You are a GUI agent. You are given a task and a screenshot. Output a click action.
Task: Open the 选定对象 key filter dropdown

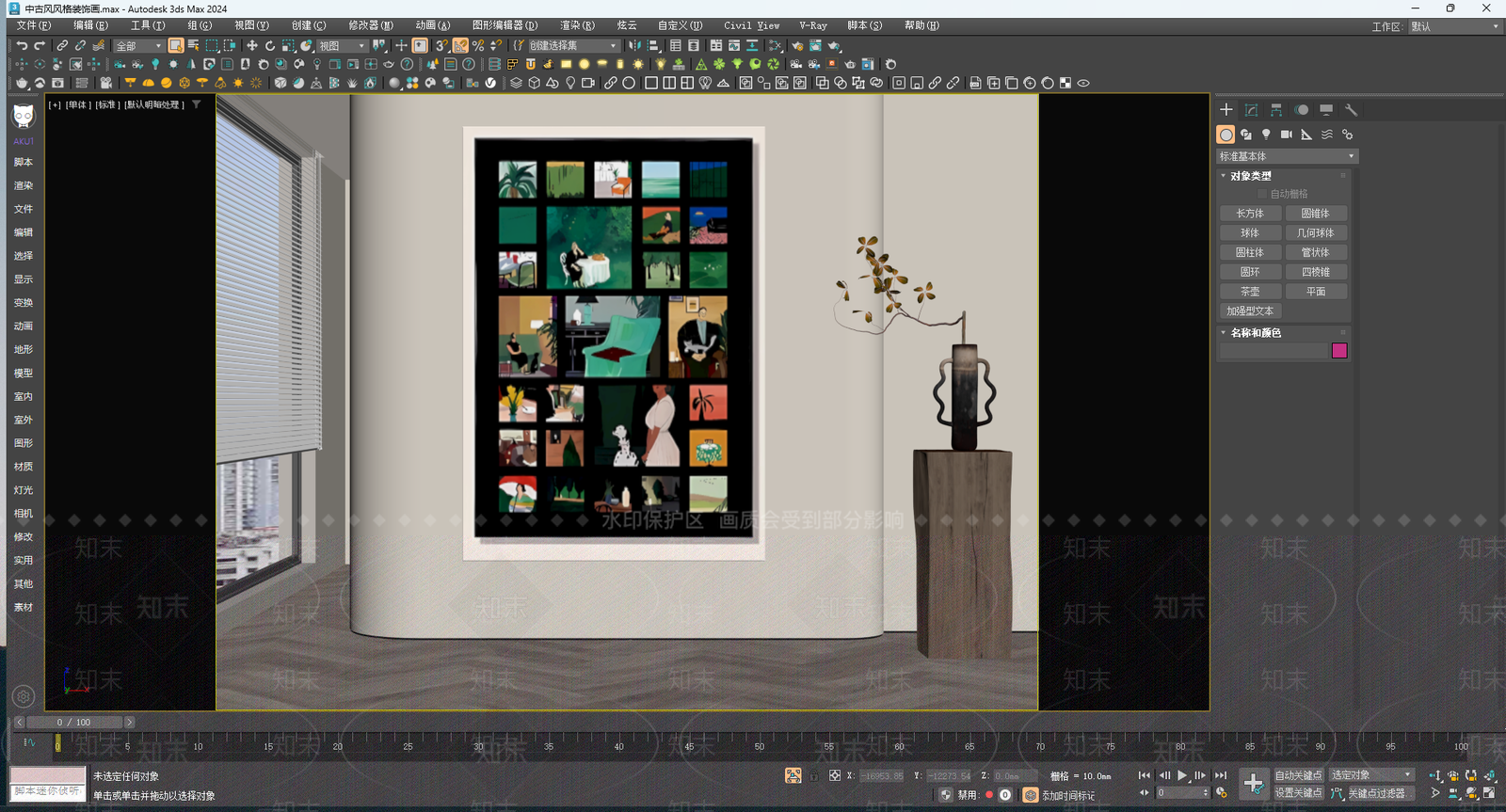pyautogui.click(x=1371, y=775)
